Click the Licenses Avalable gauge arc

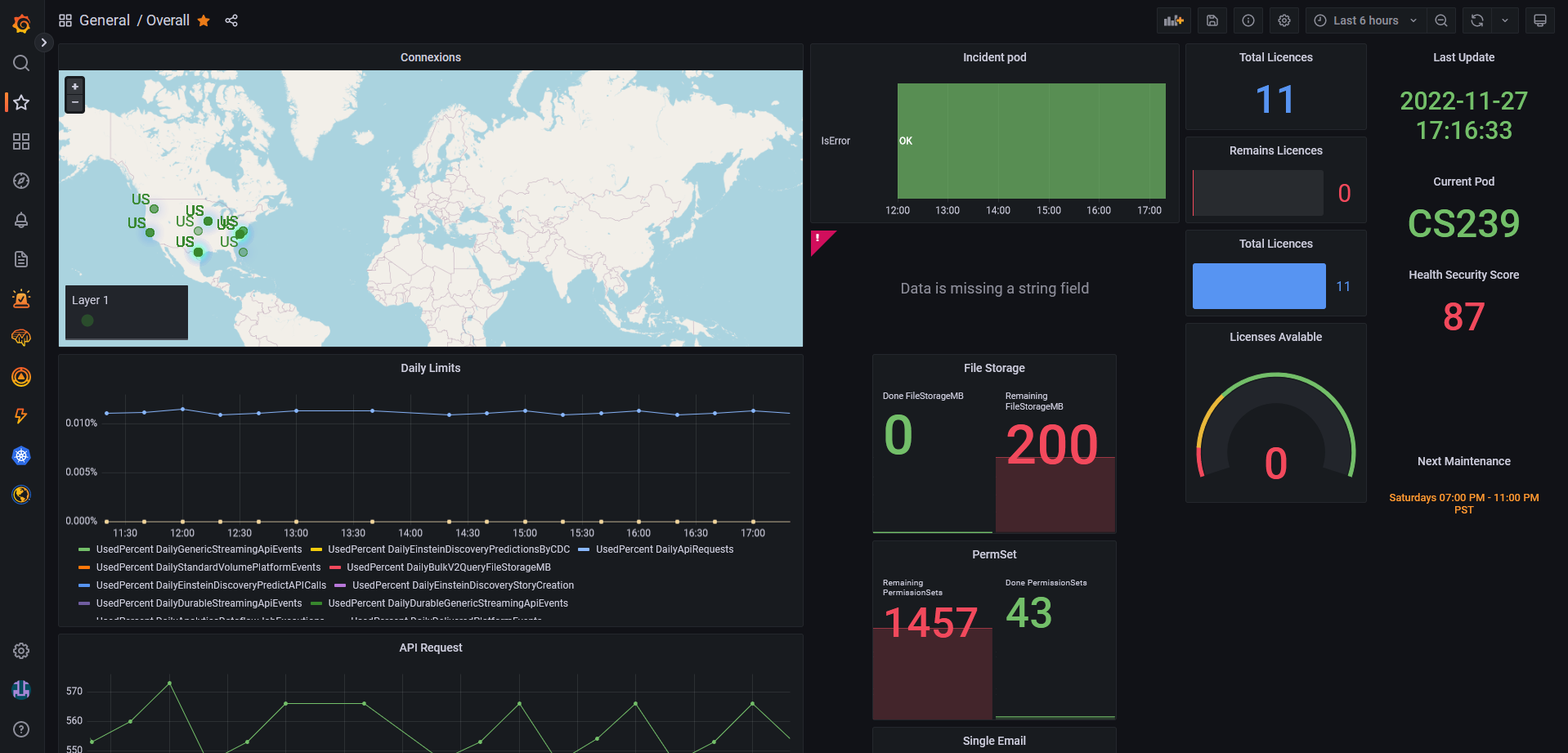click(1275, 424)
